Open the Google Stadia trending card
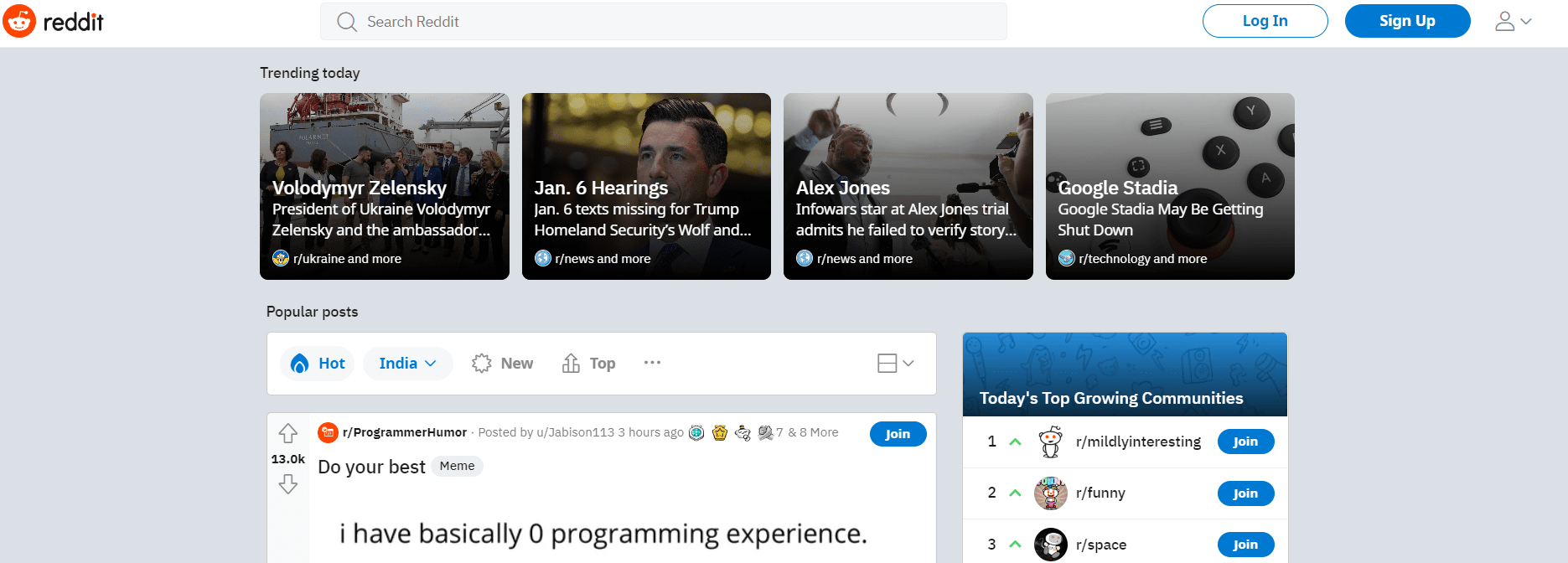 coord(1170,186)
